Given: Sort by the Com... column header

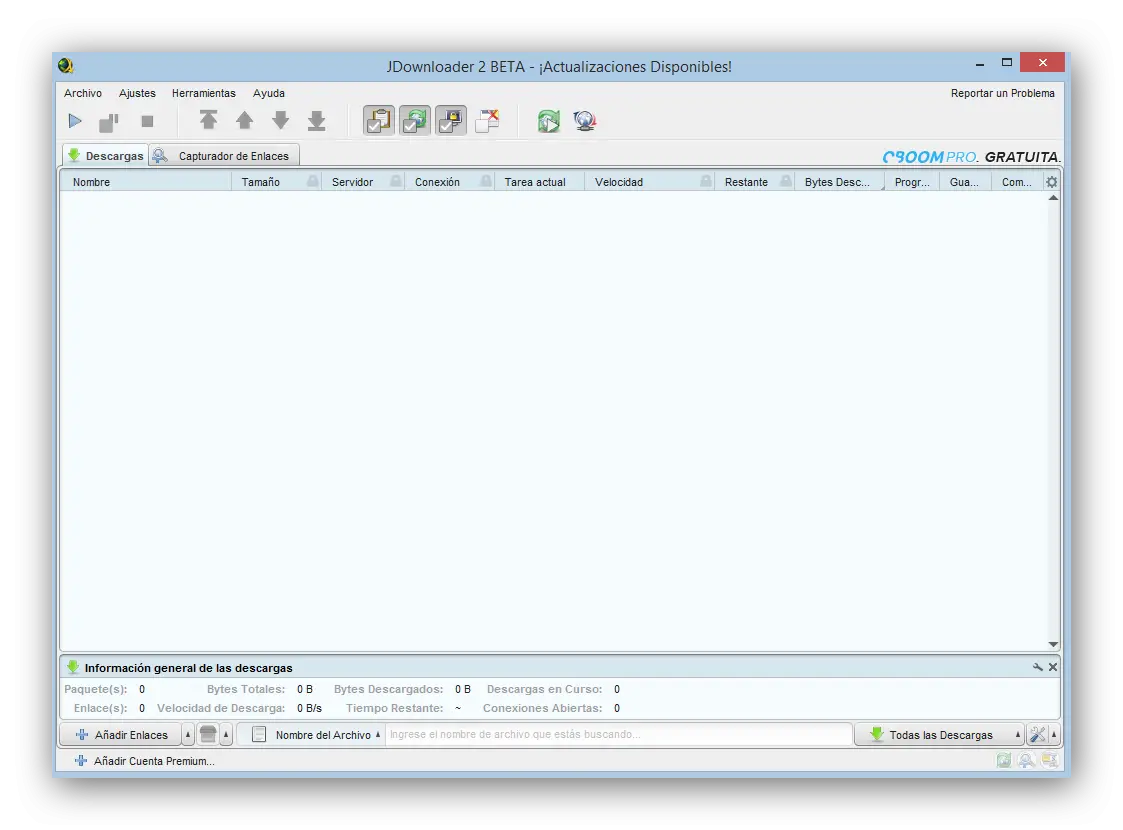Looking at the screenshot, I should 1017,182.
